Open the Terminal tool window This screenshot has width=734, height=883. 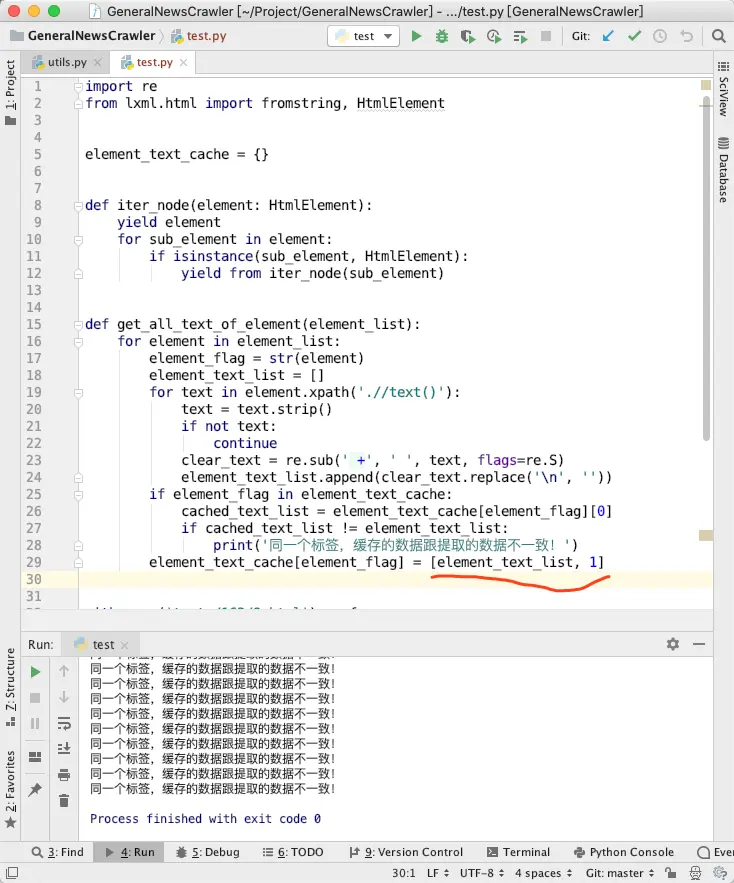518,852
